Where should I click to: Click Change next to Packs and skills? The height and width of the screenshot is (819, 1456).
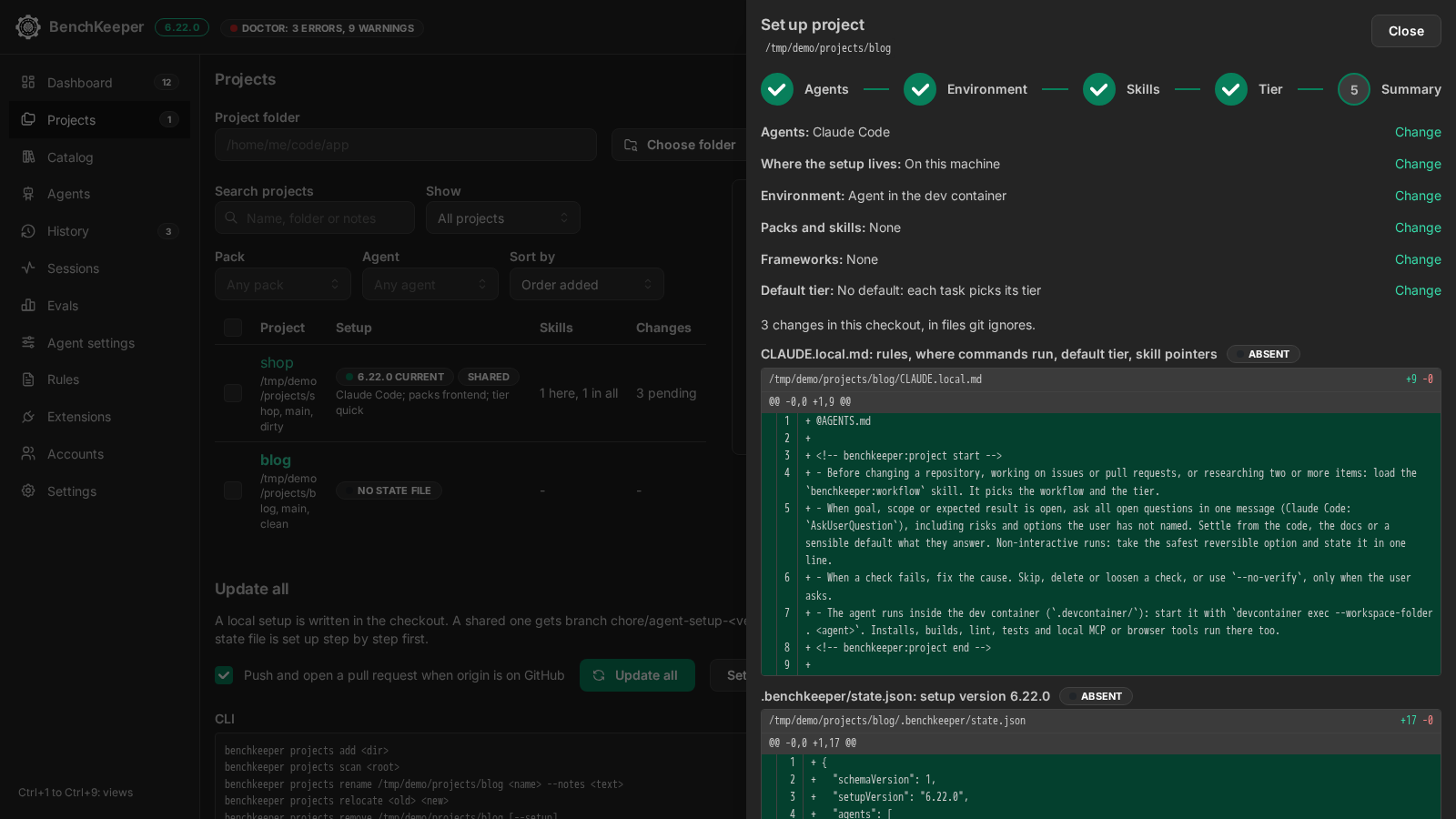(1418, 227)
